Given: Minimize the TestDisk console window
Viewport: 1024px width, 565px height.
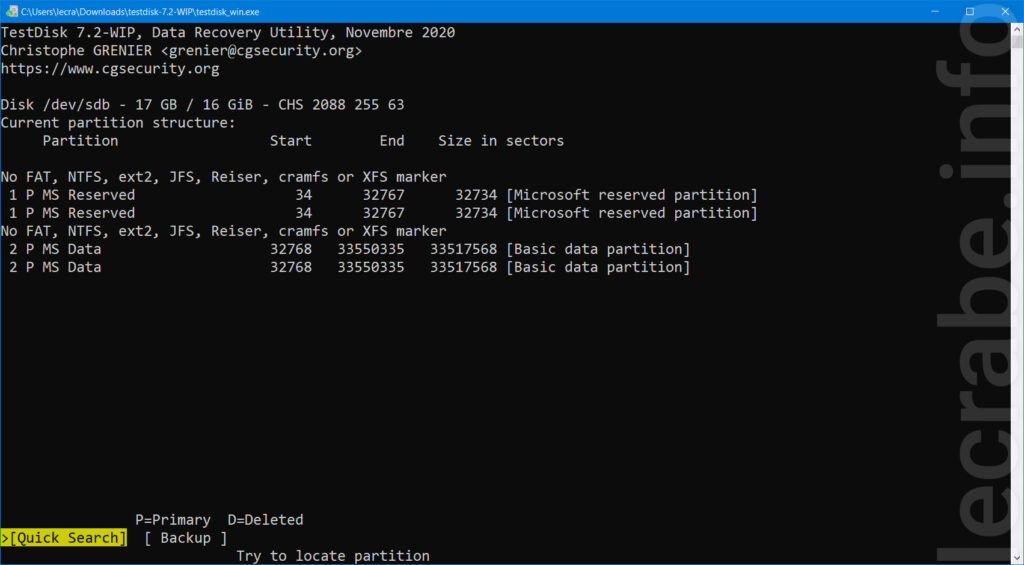Looking at the screenshot, I should (x=935, y=11).
